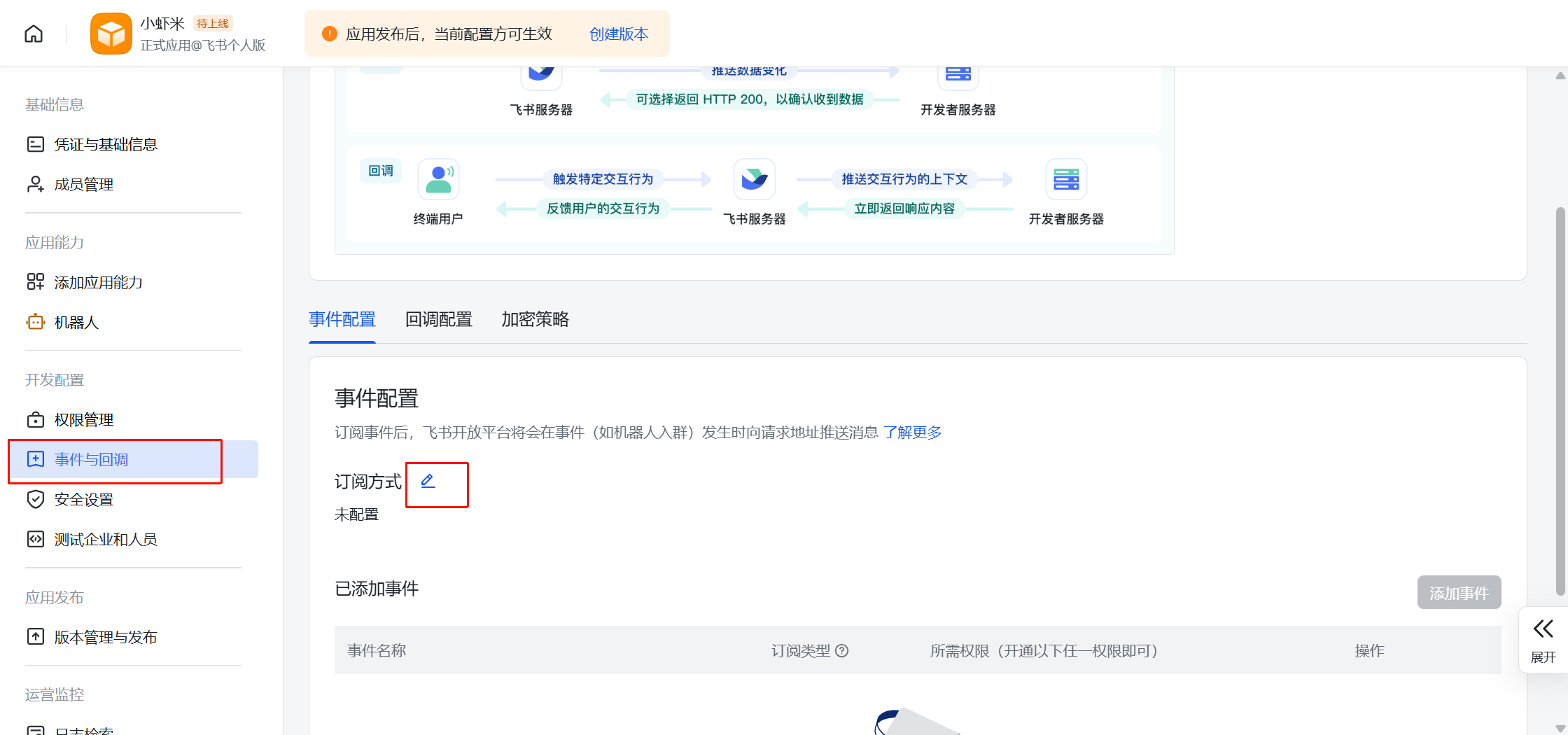Viewport: 1568px width, 735px height.
Task: Open 版本管理与发布 page
Action: coord(106,637)
